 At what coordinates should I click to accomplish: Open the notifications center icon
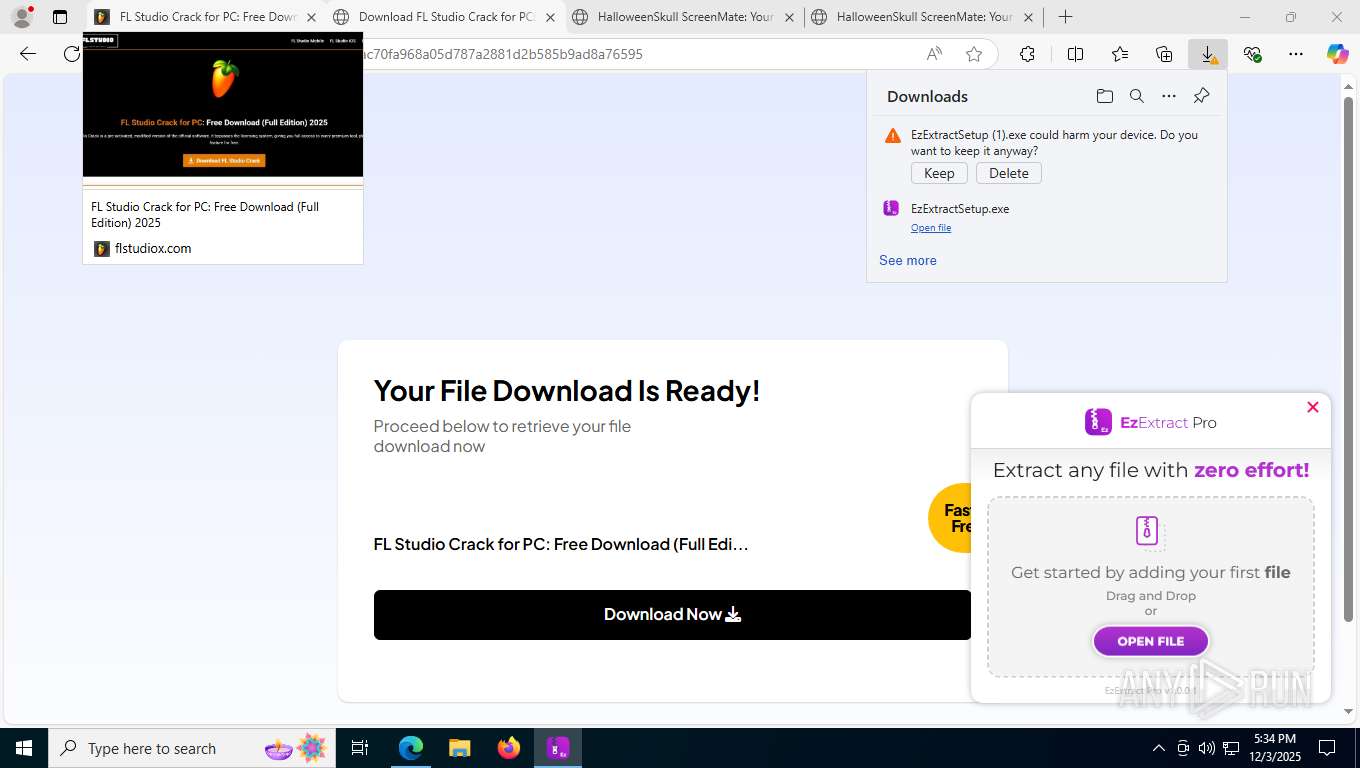coord(1327,748)
